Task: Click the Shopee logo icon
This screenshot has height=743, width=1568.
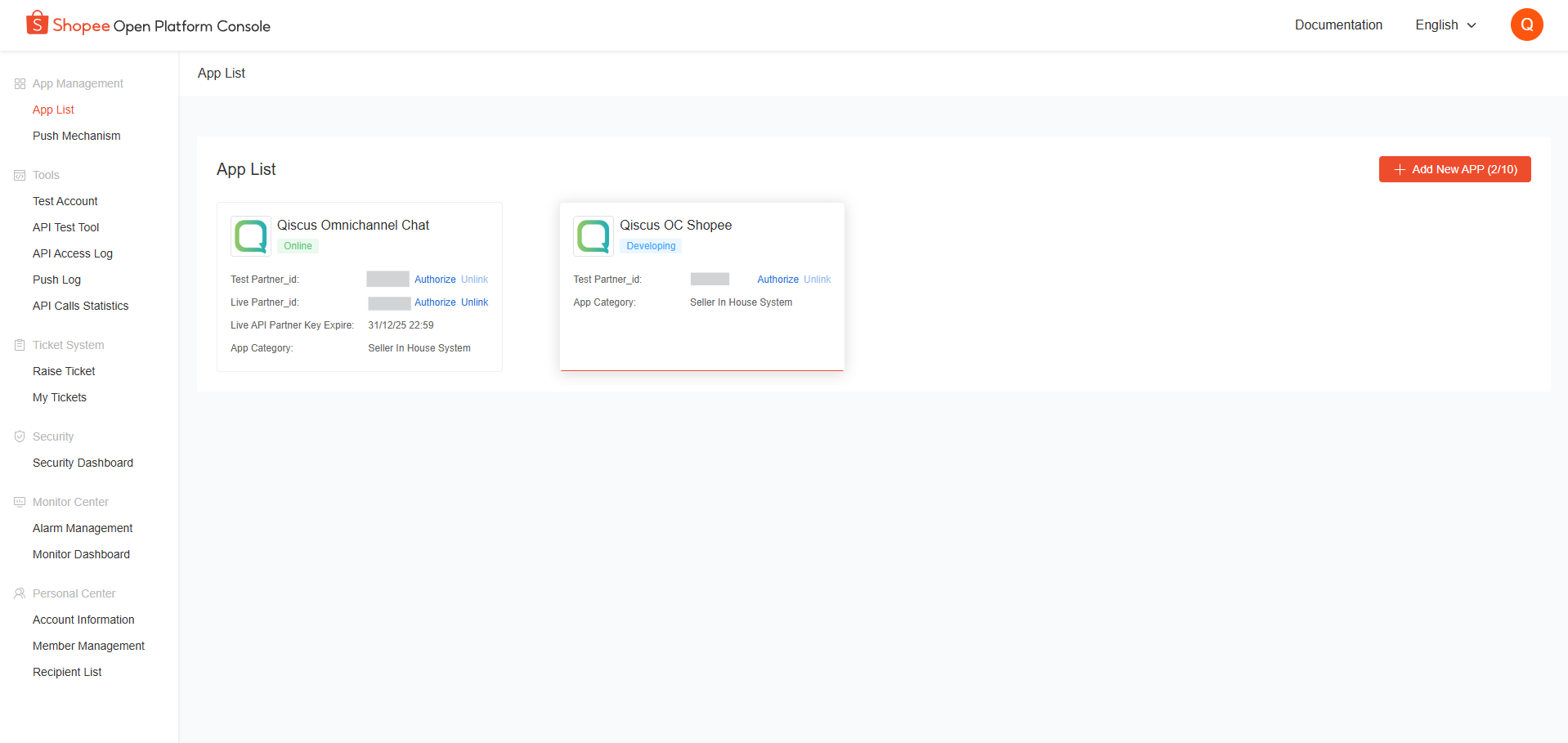Action: pos(37,23)
